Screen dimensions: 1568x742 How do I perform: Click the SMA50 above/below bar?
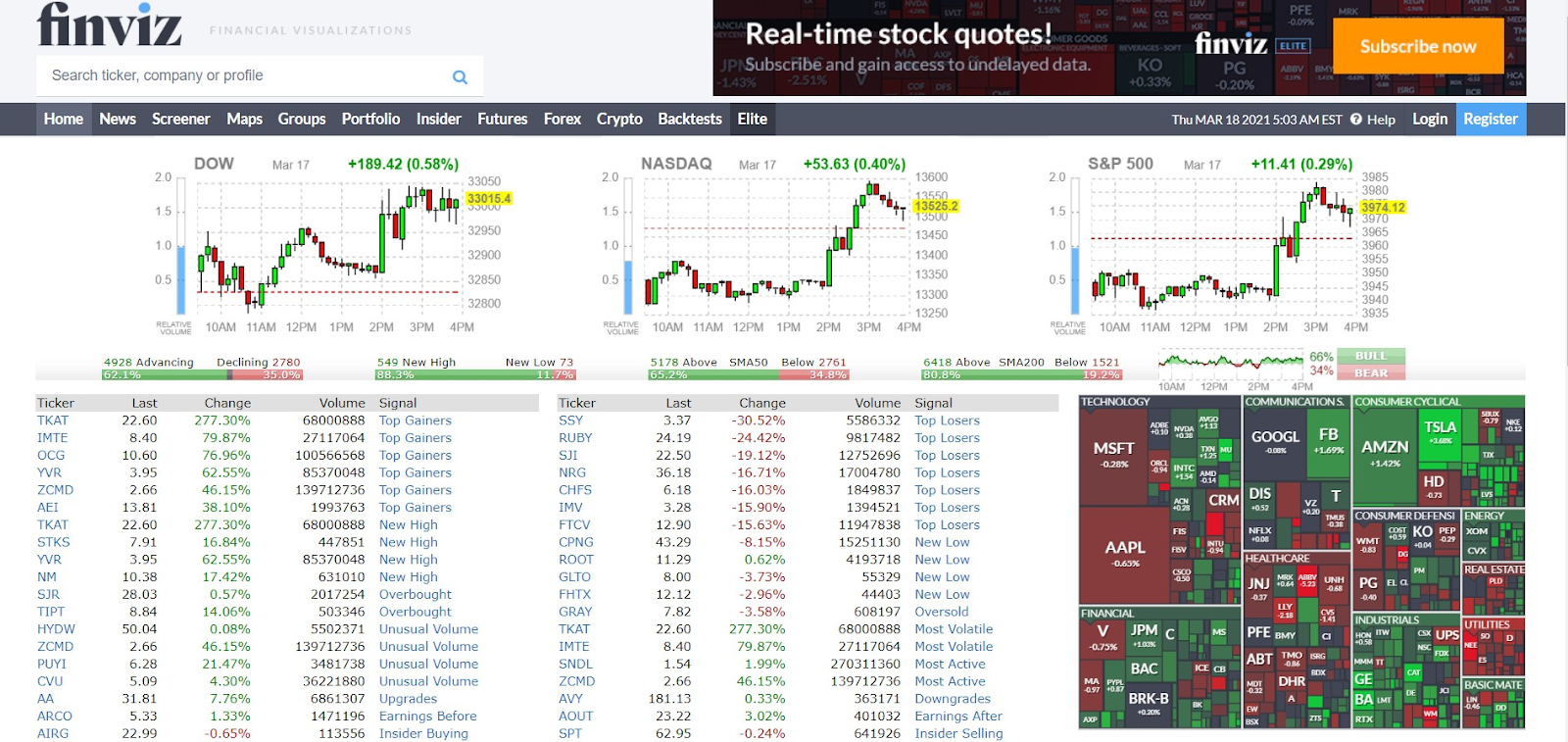(749, 374)
